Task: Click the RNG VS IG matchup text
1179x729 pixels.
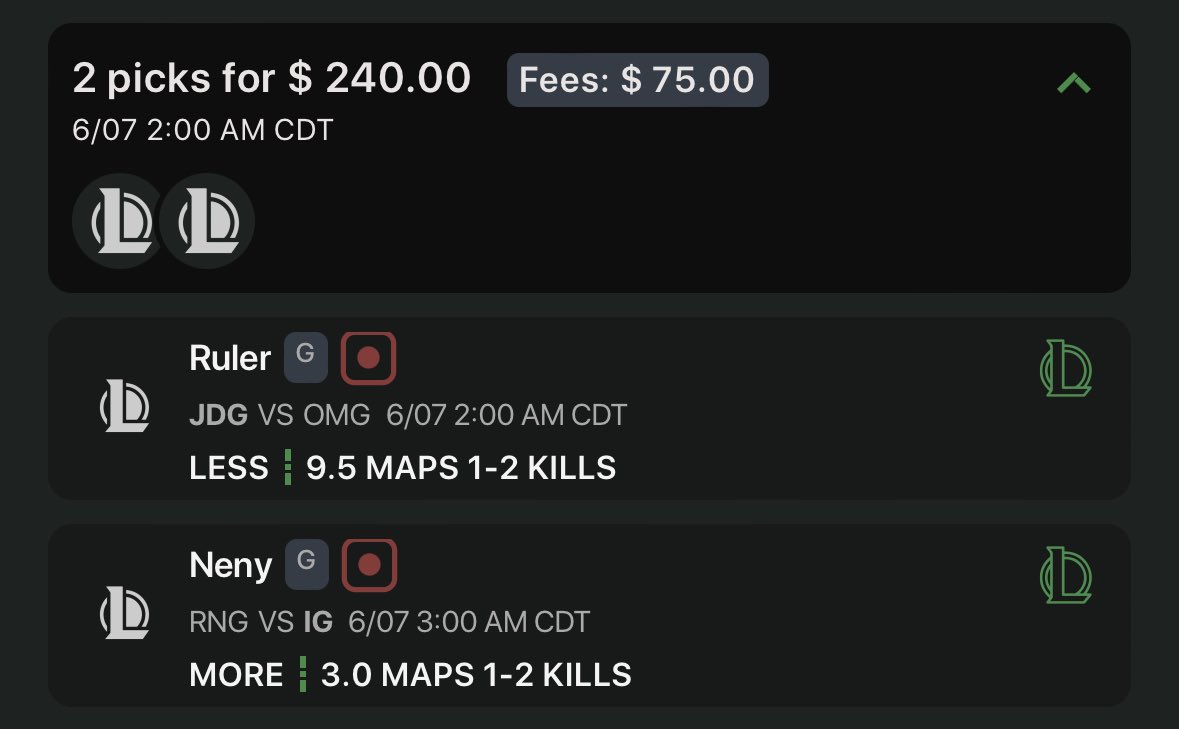Action: [261, 622]
